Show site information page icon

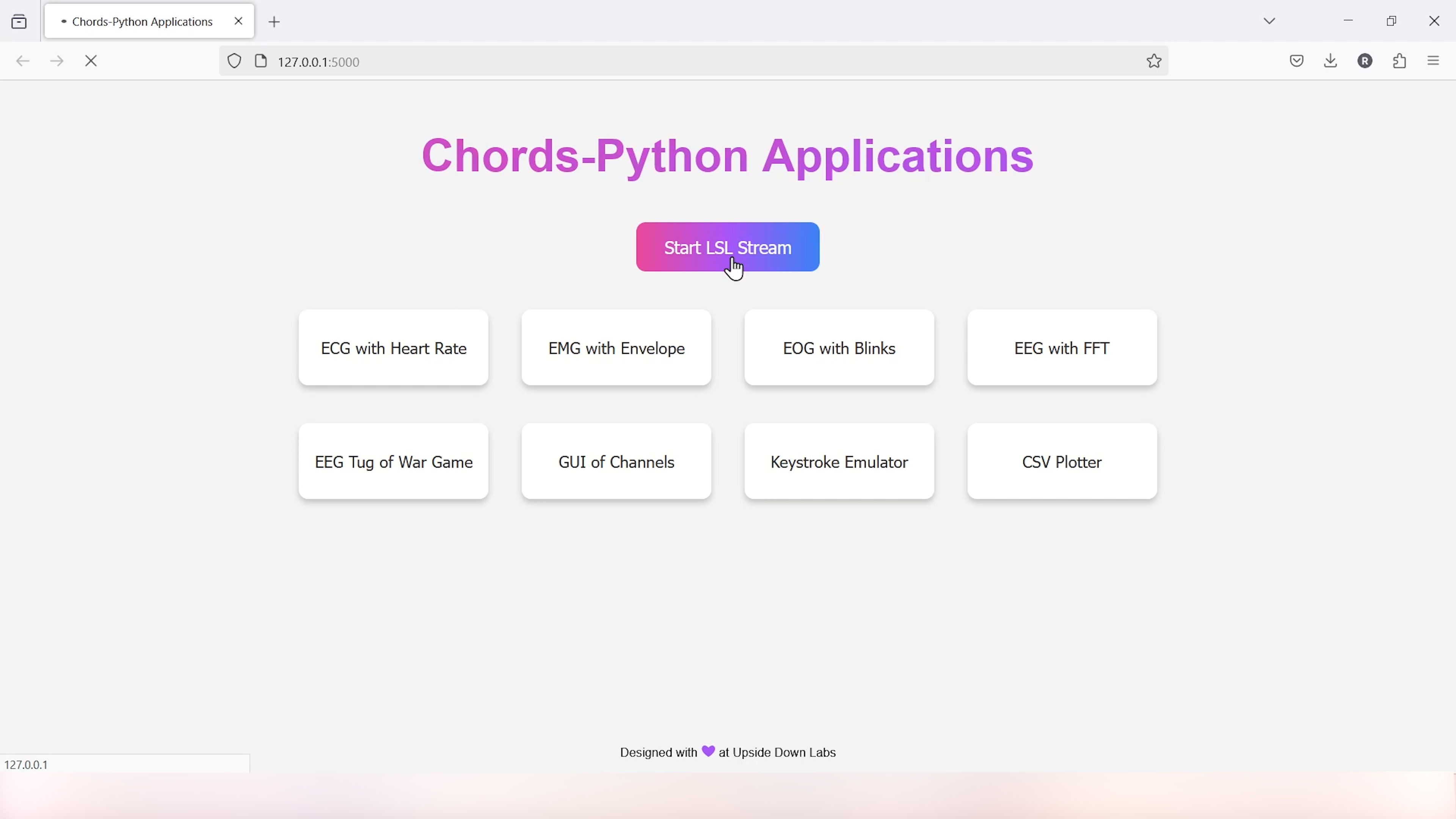[260, 61]
